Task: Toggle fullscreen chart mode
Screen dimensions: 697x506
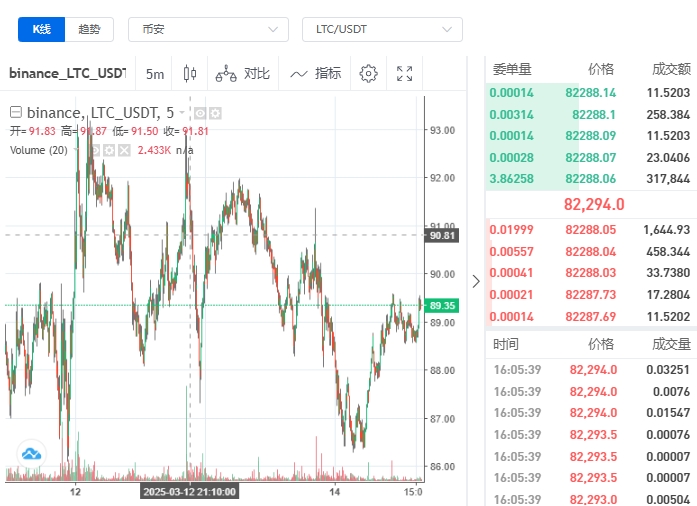Action: [405, 73]
